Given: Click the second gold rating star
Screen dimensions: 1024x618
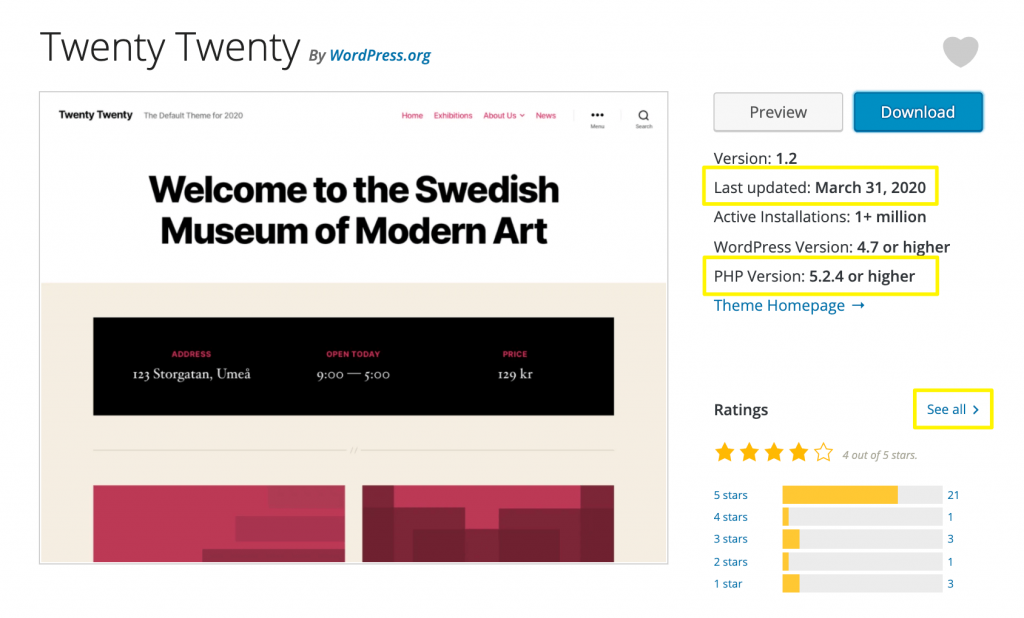Looking at the screenshot, I should point(749,452).
